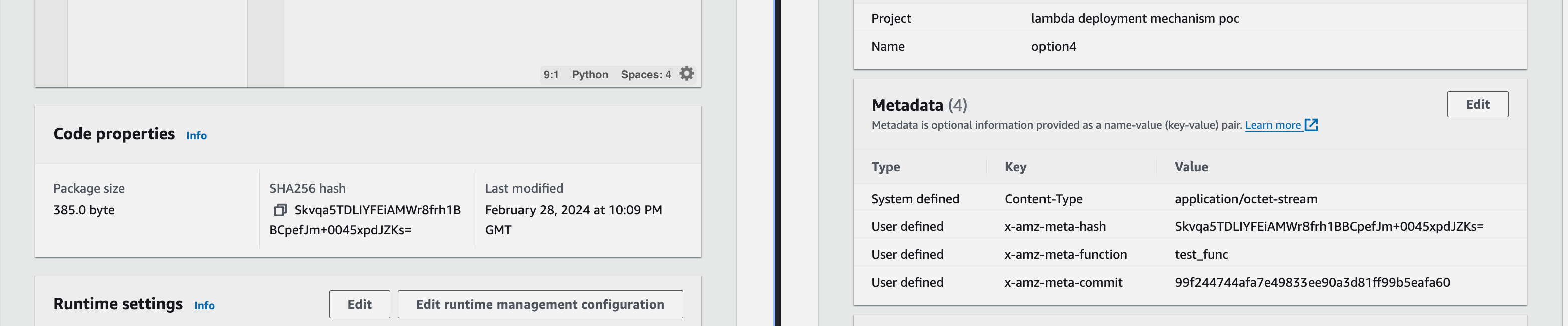Open the editor settings gear icon

[x=687, y=74]
